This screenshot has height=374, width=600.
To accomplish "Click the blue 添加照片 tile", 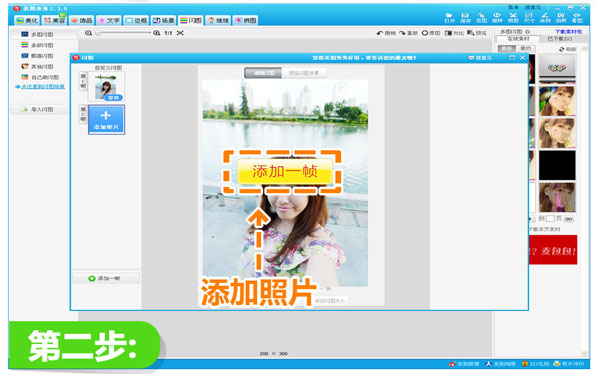I will click(x=106, y=119).
